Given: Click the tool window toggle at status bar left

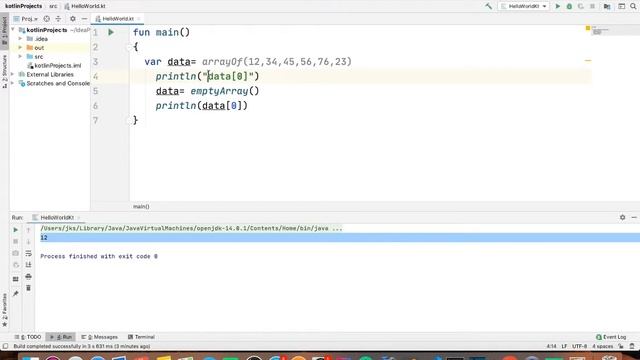Looking at the screenshot, I should [x=5, y=346].
